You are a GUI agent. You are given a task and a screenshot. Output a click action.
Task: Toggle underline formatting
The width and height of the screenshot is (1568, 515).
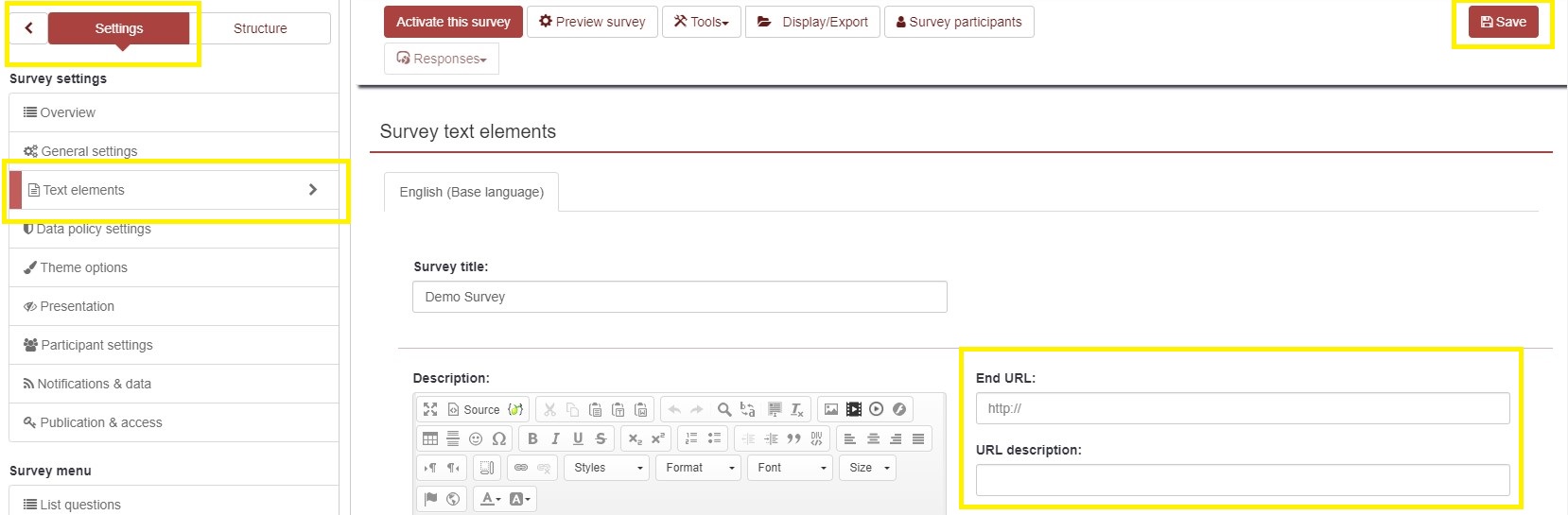coord(578,438)
